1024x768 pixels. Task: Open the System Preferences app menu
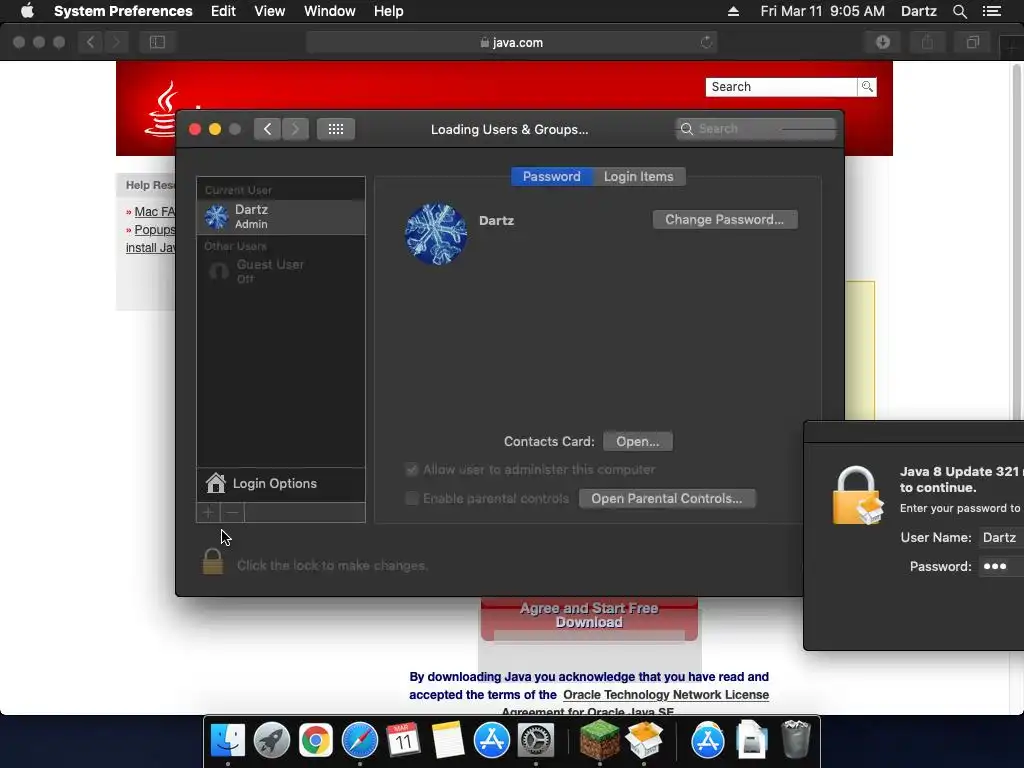[123, 11]
